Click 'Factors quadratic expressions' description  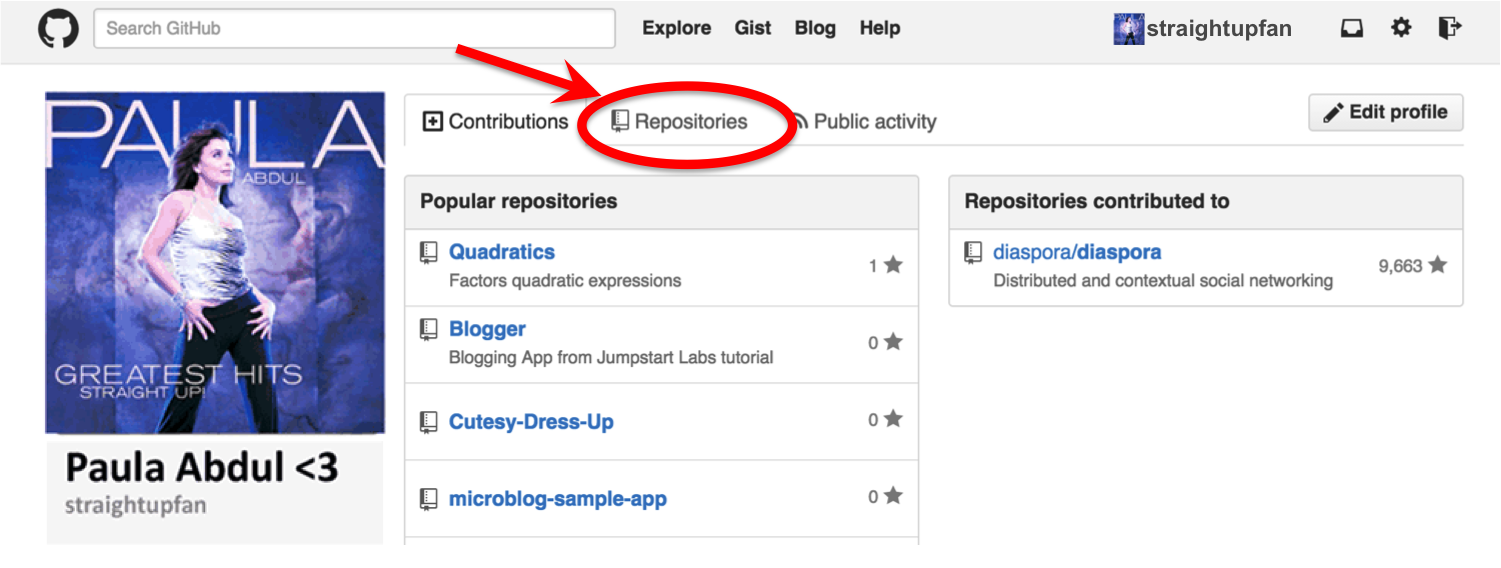pyautogui.click(x=565, y=281)
